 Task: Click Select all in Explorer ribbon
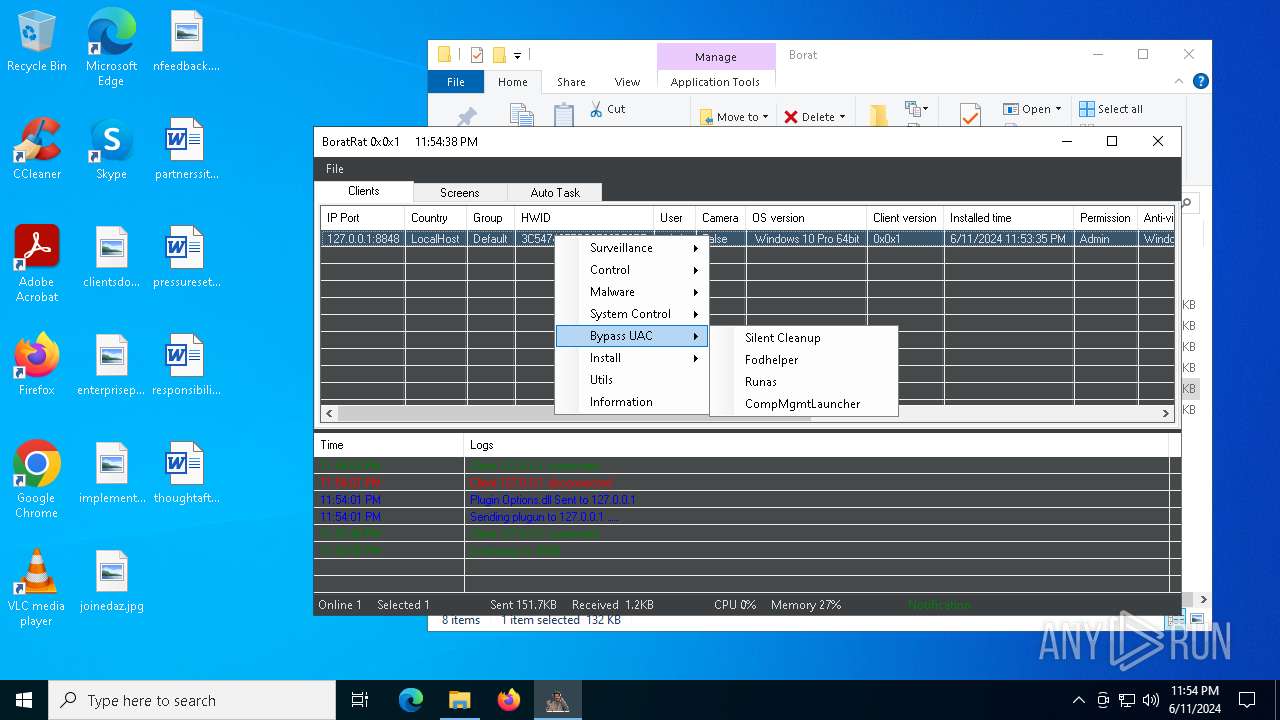(x=1111, y=109)
